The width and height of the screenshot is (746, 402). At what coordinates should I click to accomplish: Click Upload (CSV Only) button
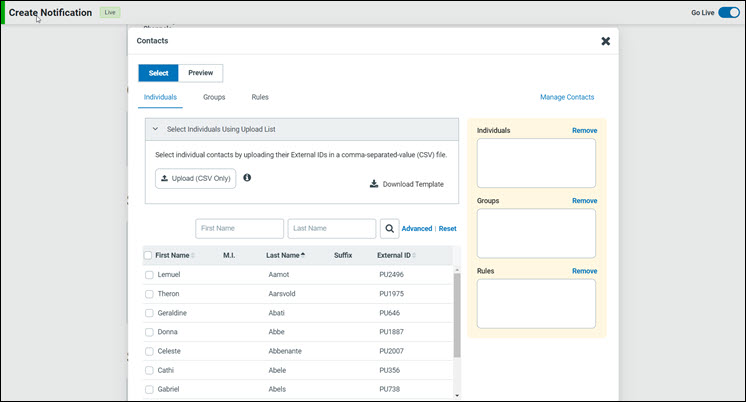(x=196, y=179)
